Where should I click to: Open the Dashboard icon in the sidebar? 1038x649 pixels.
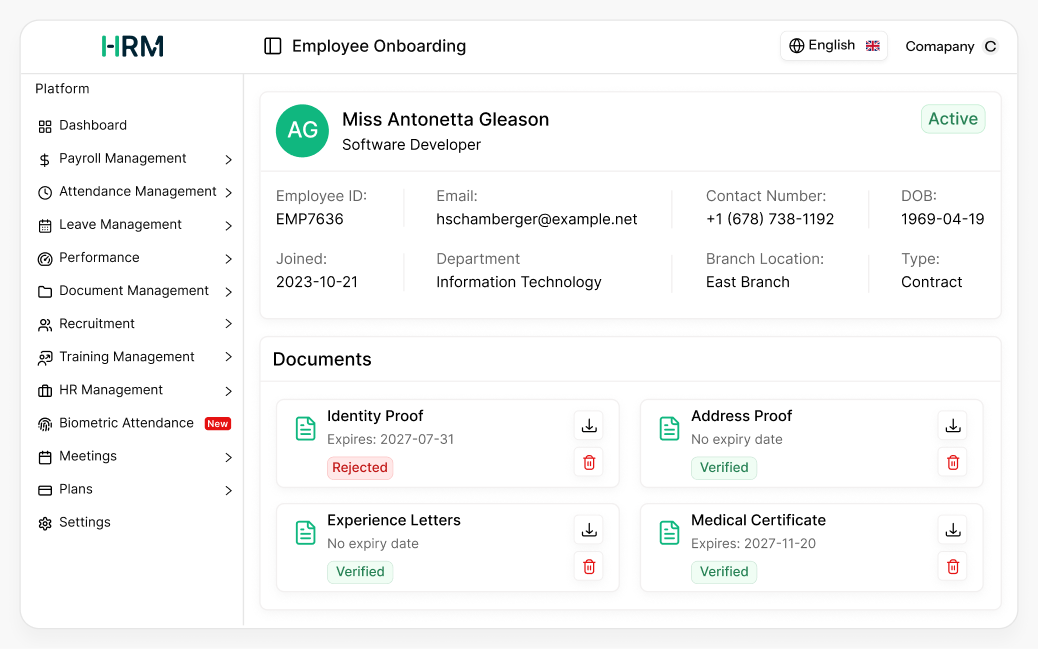[43, 125]
